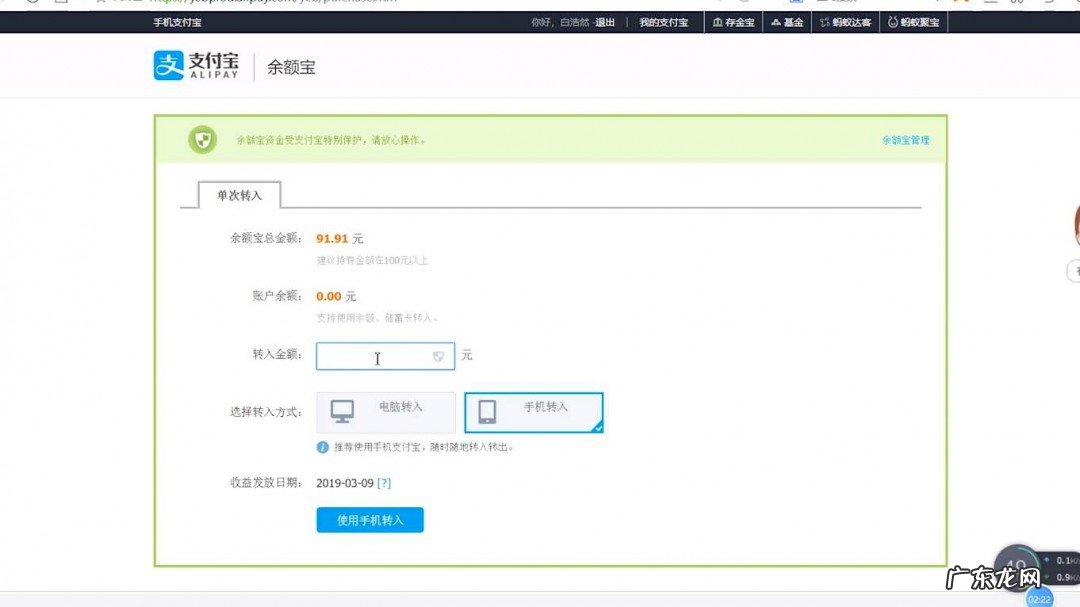Click the 基金 funds icon
Screen dimensions: 1080x607
pos(778,22)
